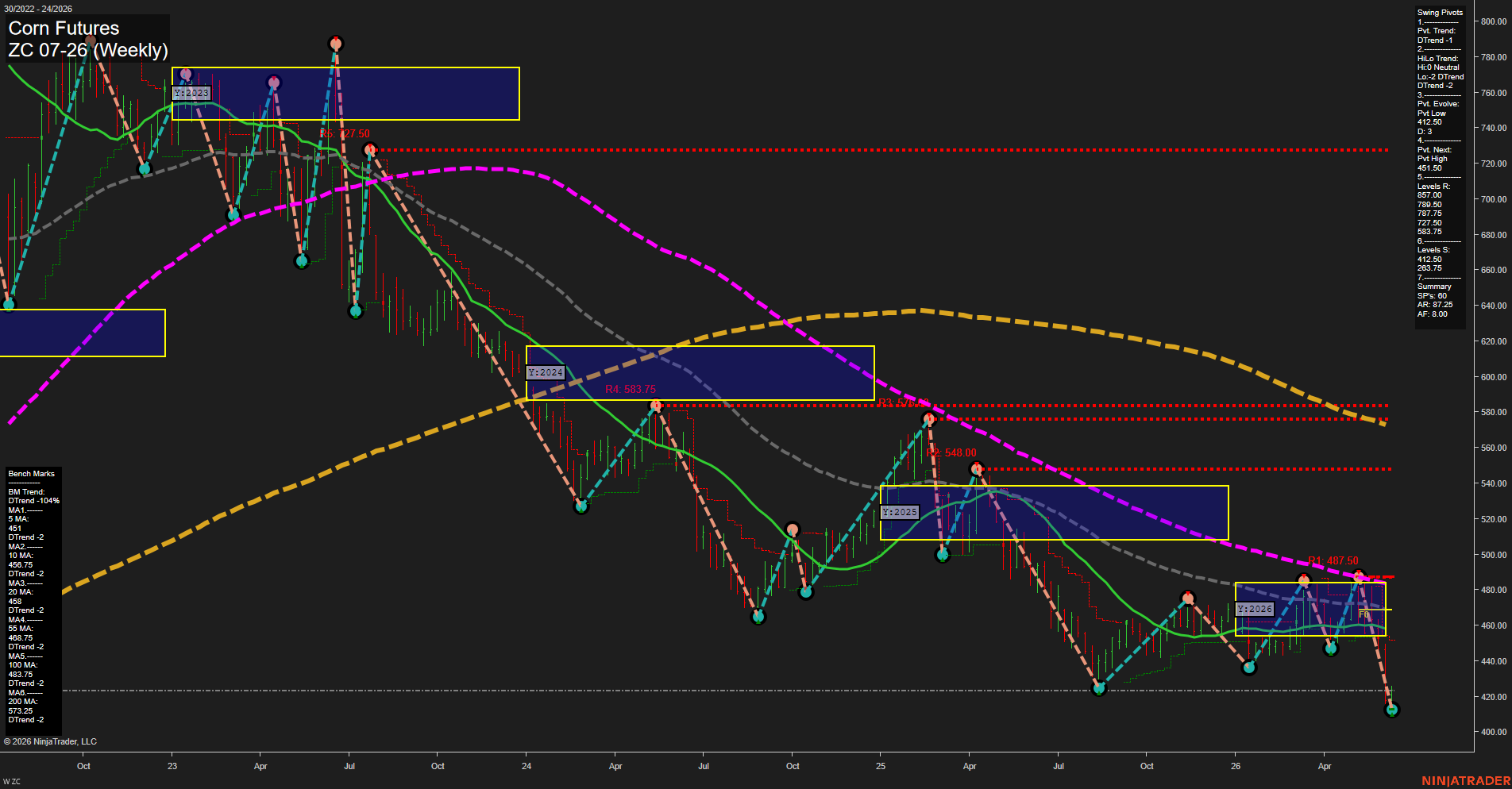Screen dimensions: 1512x789
Task: Select the 789.50 resistance level
Action: [1429, 205]
